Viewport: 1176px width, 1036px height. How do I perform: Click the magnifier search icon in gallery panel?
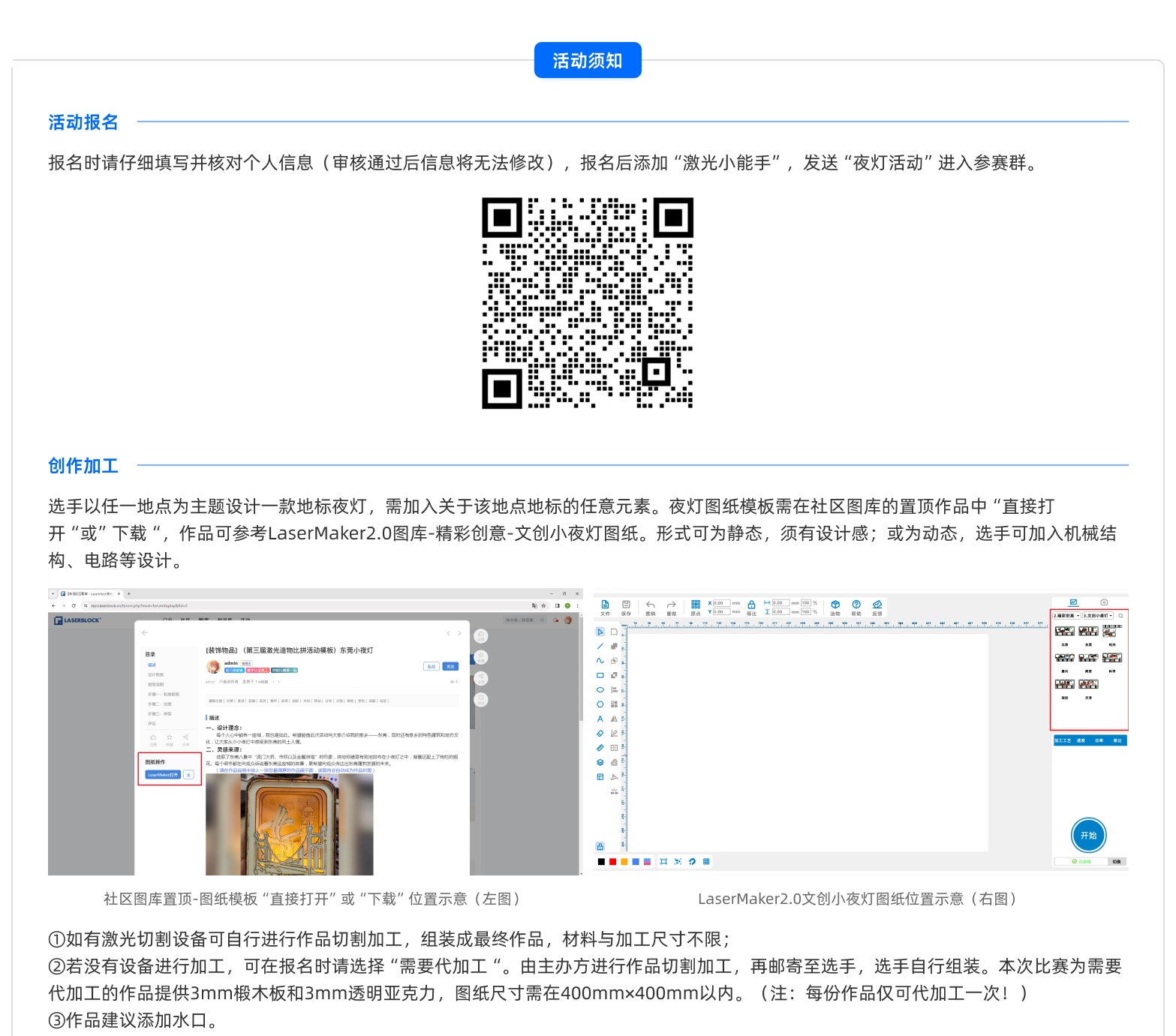[x=1120, y=615]
